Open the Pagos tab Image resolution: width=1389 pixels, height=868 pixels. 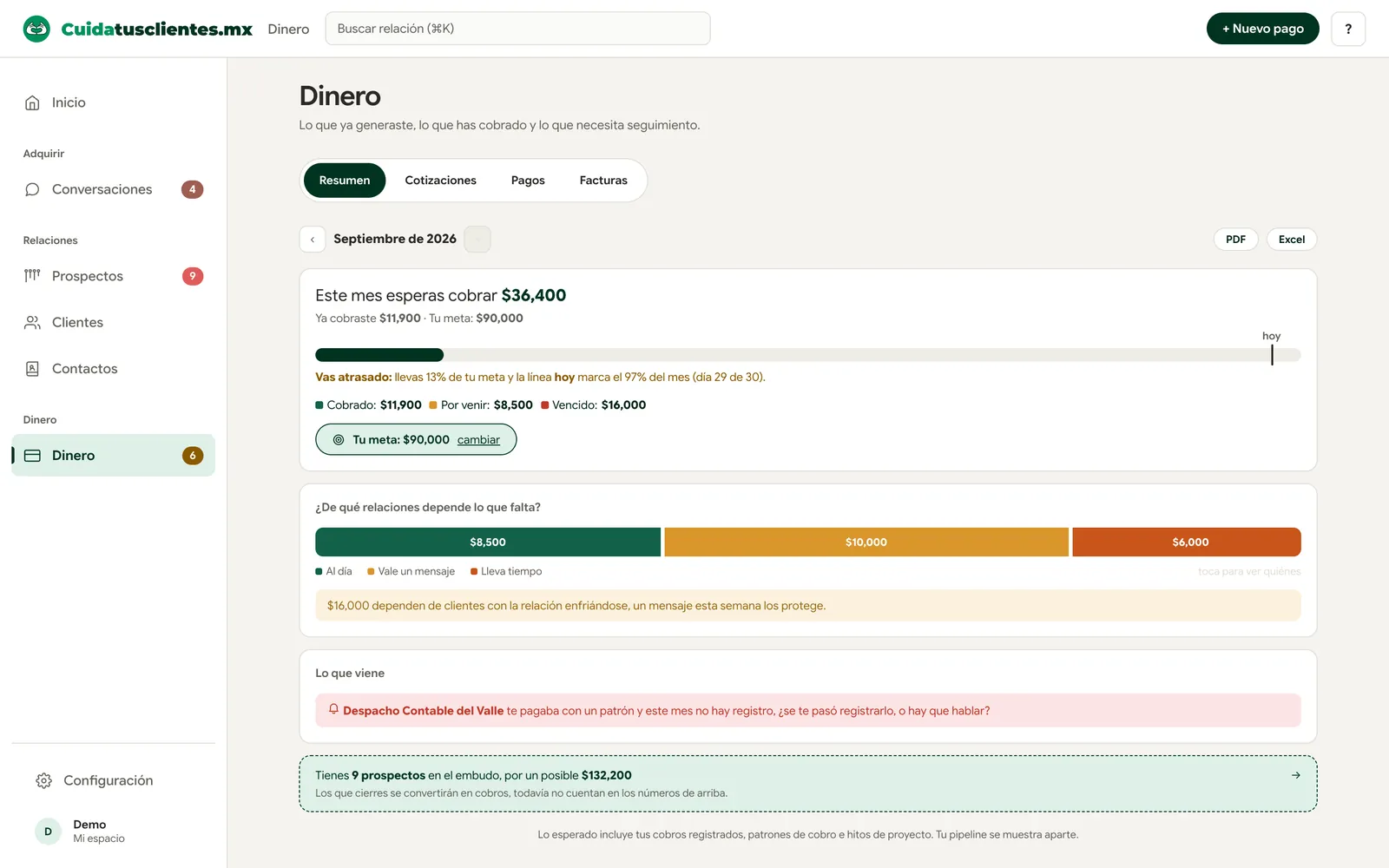[528, 181]
